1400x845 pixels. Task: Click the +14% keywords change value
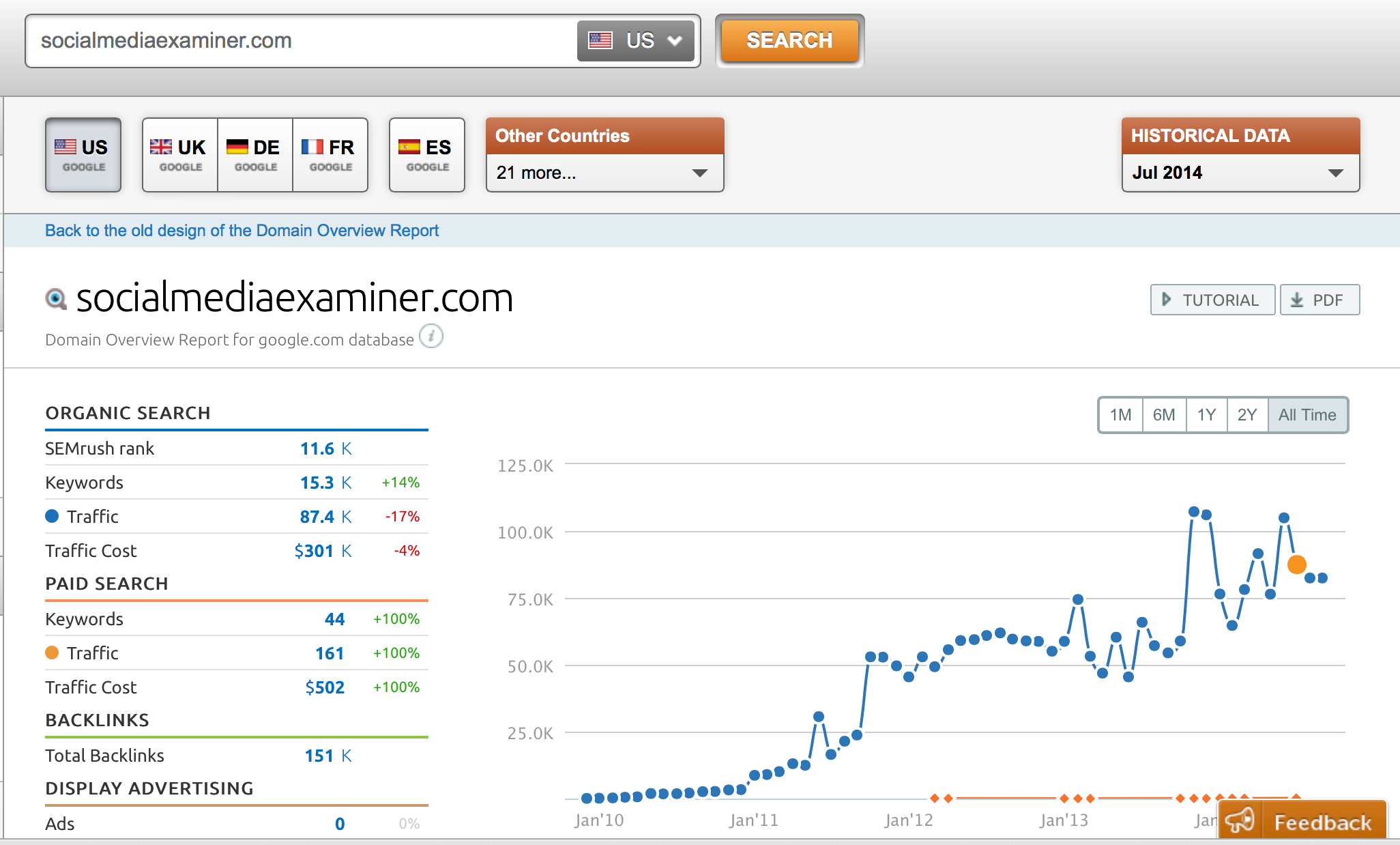coord(400,483)
